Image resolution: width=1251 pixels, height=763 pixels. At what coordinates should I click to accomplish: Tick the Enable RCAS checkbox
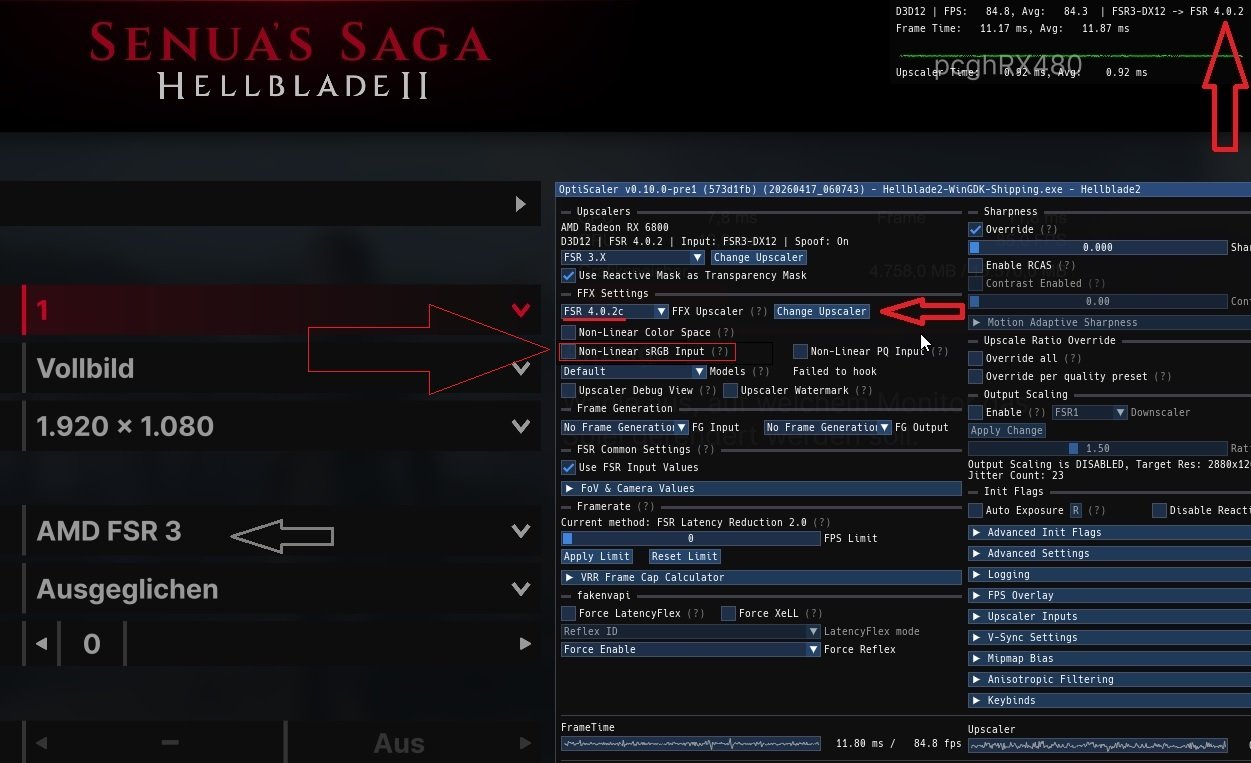coord(976,265)
